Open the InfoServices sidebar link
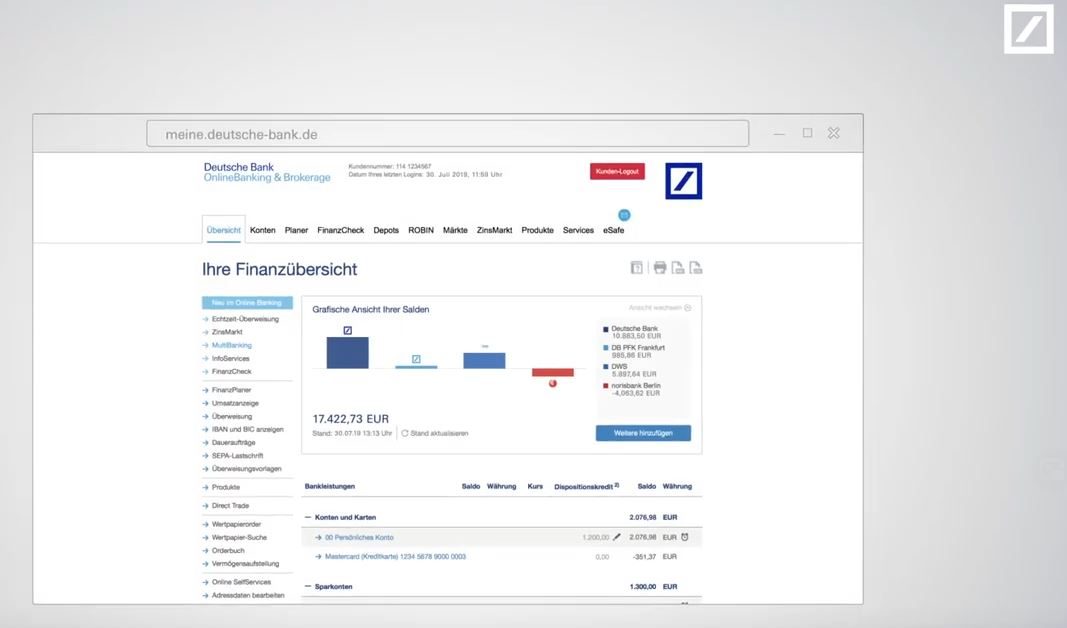This screenshot has height=628, width=1067. 231,359
